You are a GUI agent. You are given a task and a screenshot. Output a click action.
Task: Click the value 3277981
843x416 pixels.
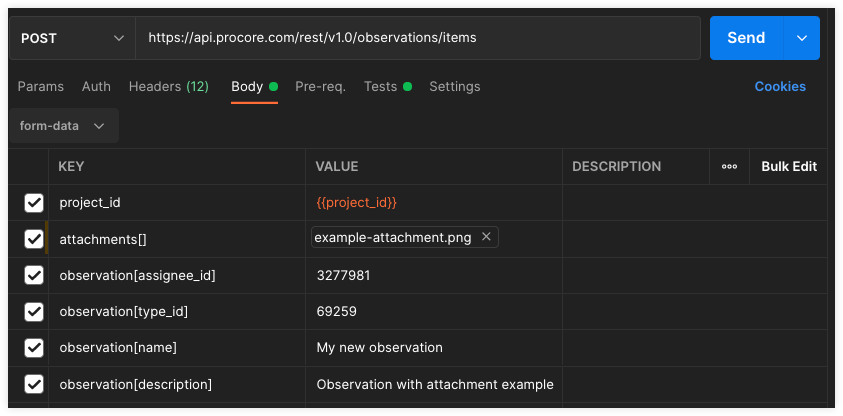(x=343, y=276)
